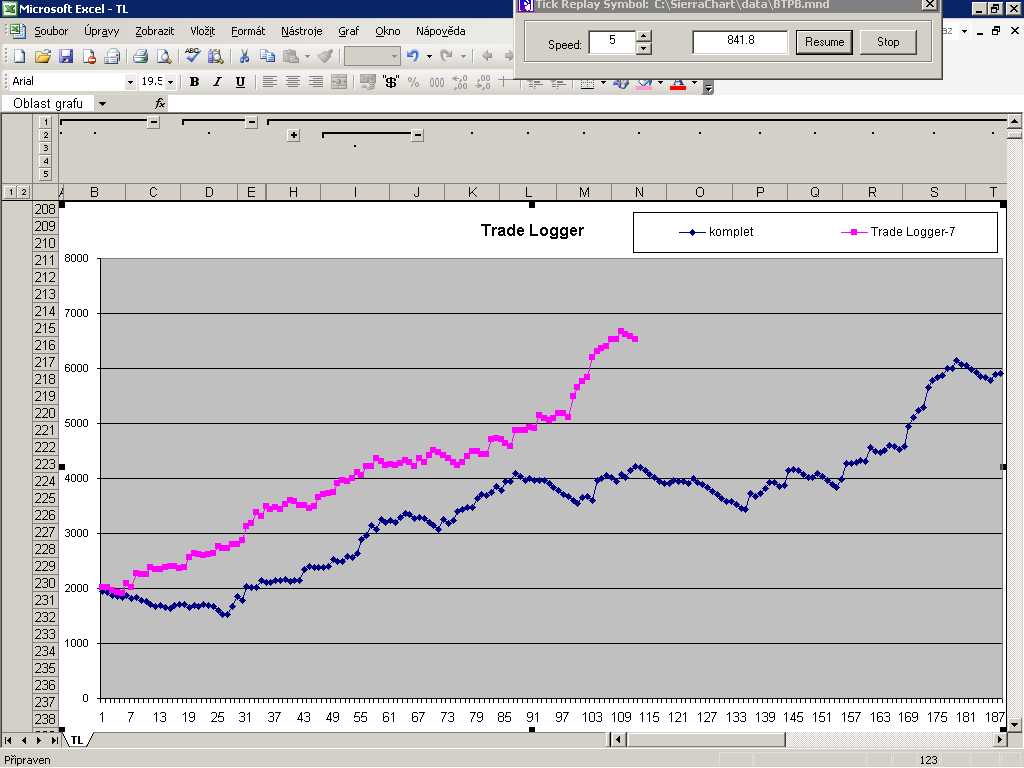The width and height of the screenshot is (1024, 768).
Task: Open the Úpravy menu
Action: pyautogui.click(x=101, y=31)
